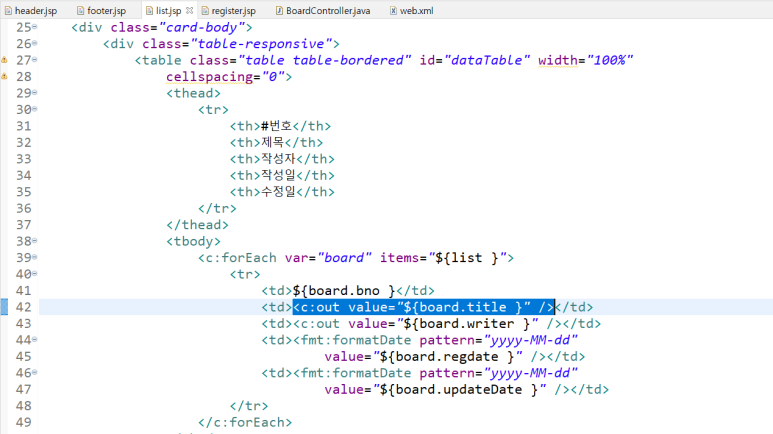This screenshot has height=434, width=773.
Task: Click the selected c:out board.title code
Action: 424,307
